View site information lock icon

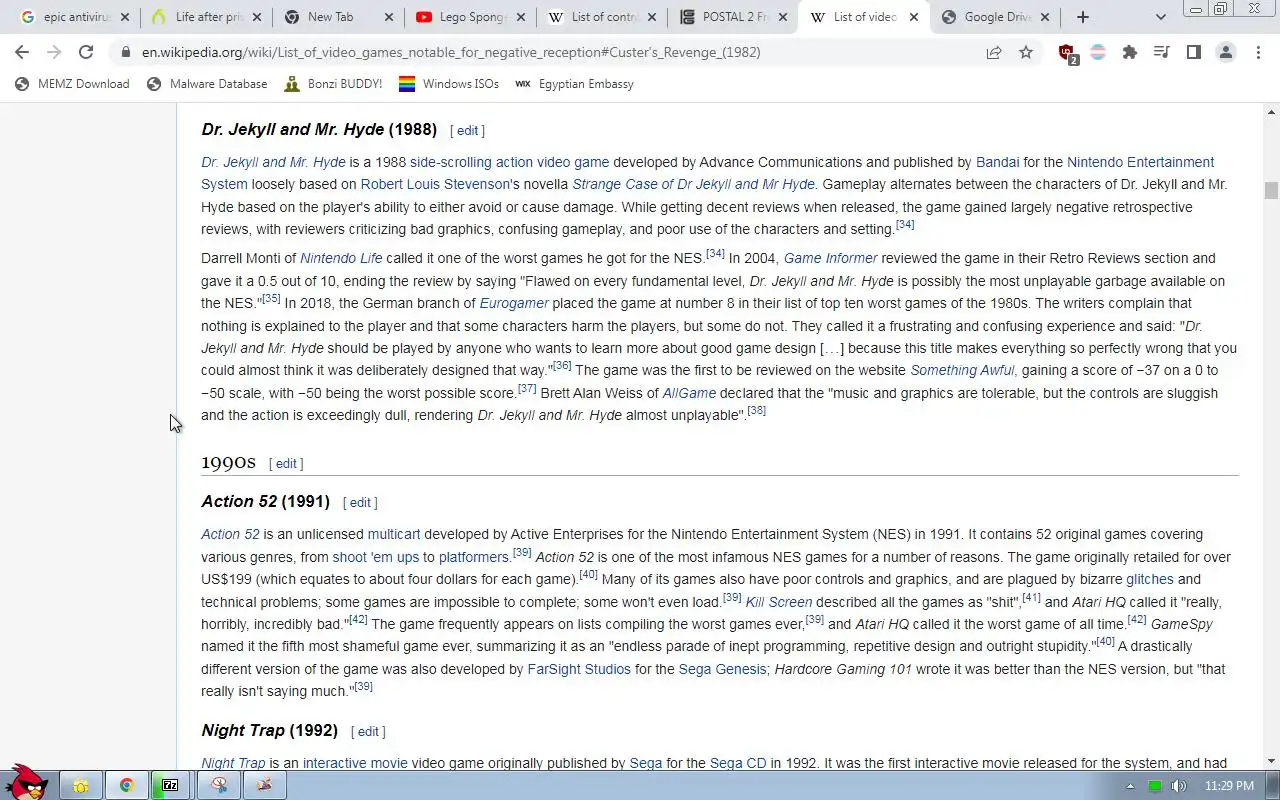pos(125,52)
